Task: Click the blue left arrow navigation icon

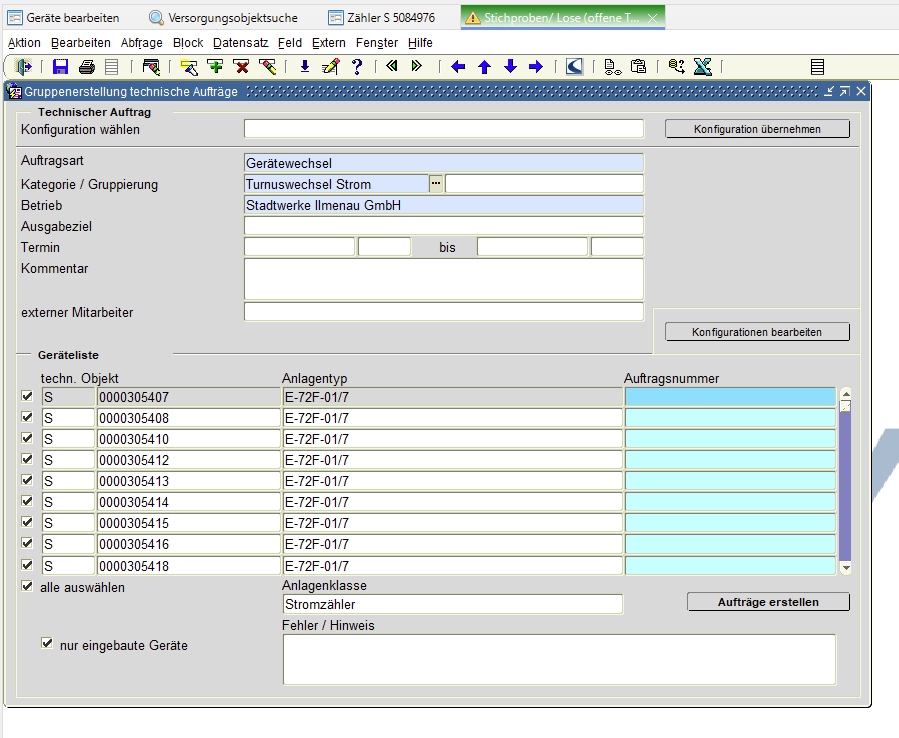Action: coord(458,67)
